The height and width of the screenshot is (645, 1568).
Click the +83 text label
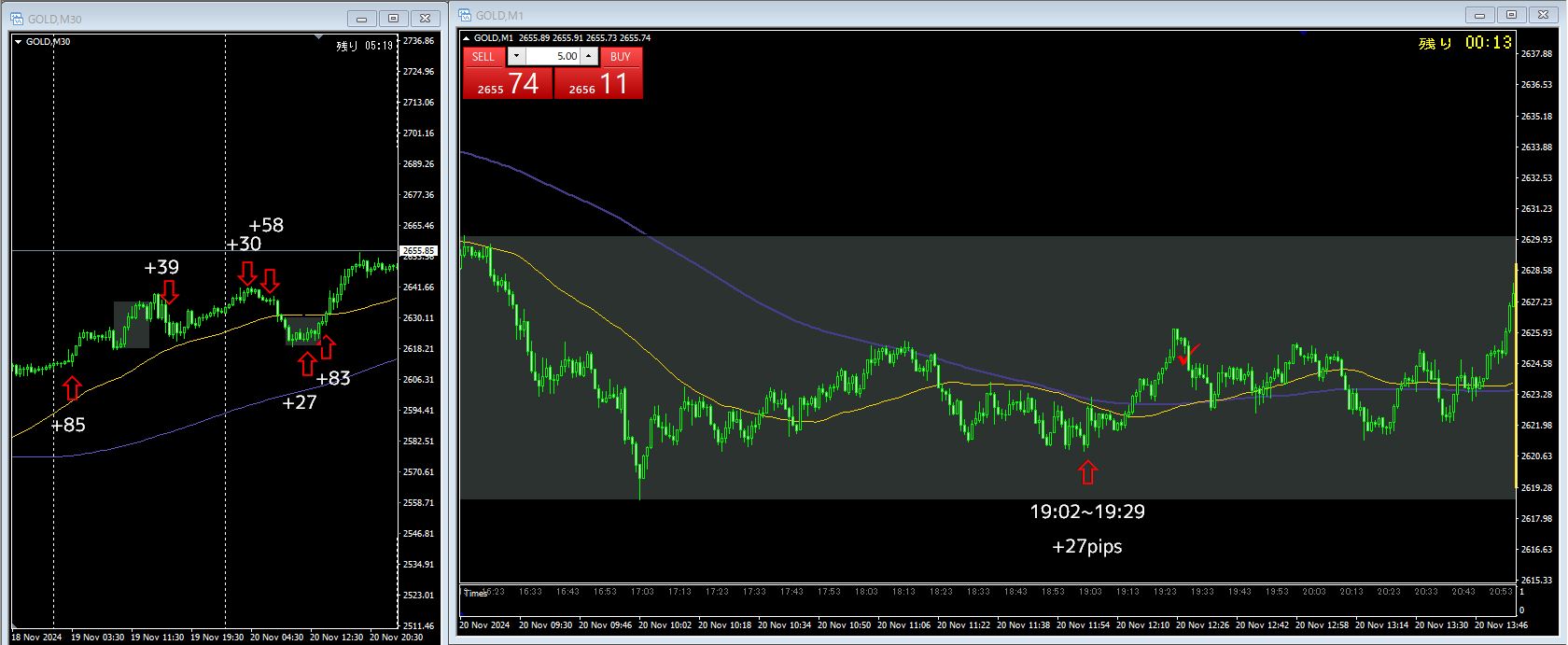pos(333,378)
